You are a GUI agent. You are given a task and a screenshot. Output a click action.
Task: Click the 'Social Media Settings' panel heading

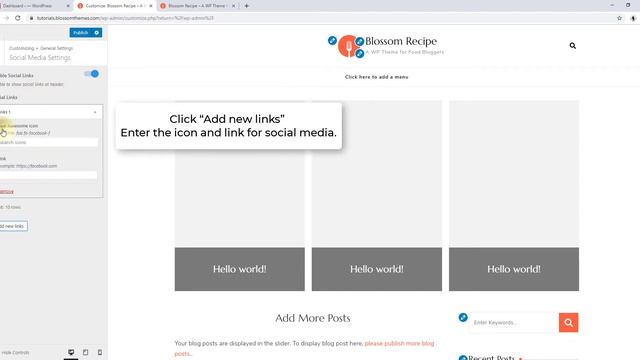[x=40, y=58]
